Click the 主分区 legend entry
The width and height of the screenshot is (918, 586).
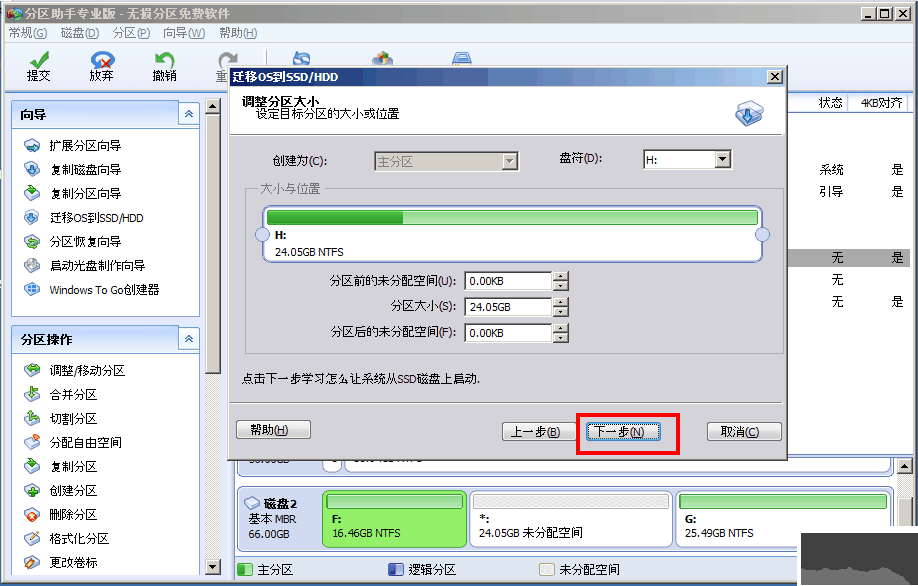(x=266, y=569)
